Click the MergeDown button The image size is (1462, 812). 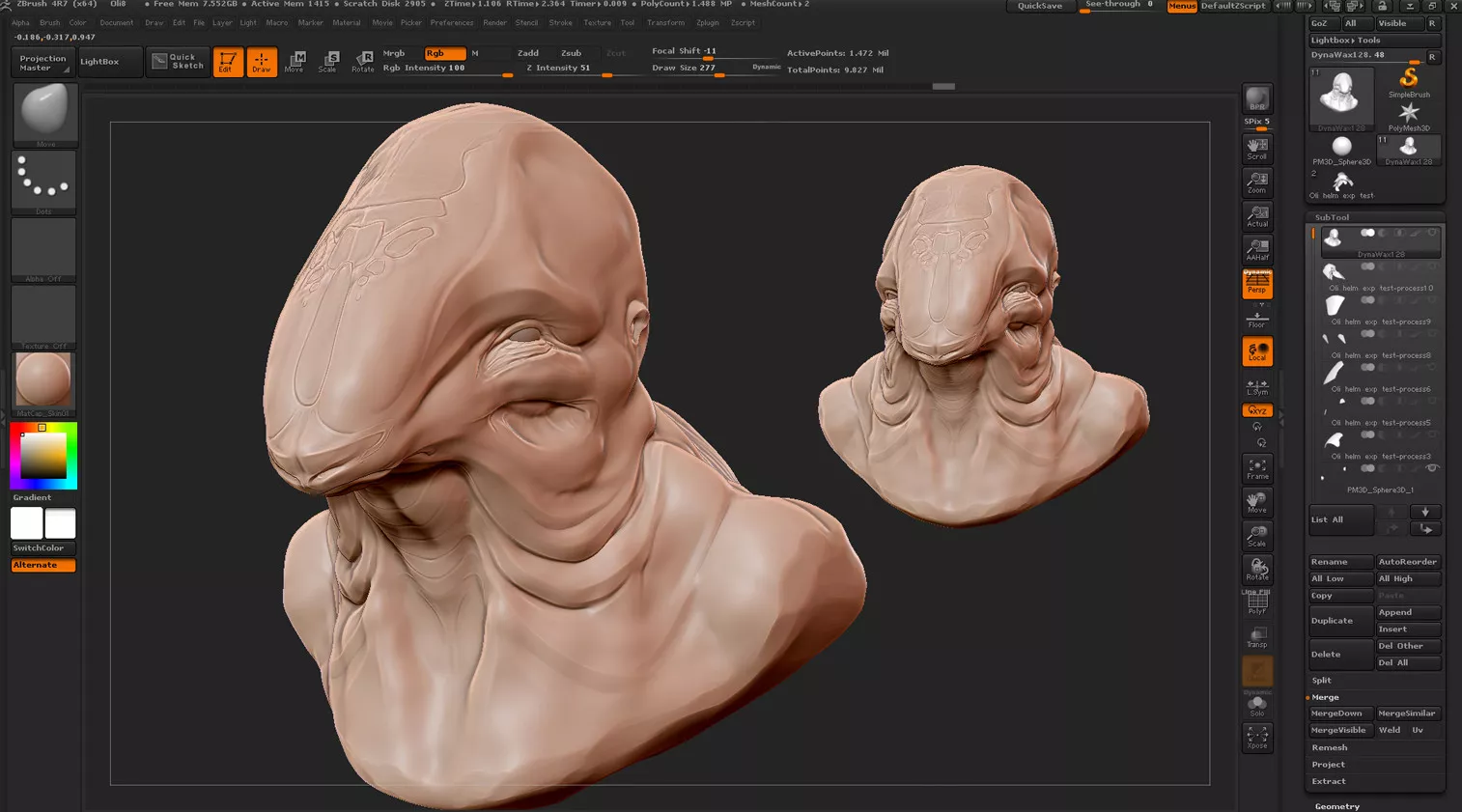[x=1336, y=714]
